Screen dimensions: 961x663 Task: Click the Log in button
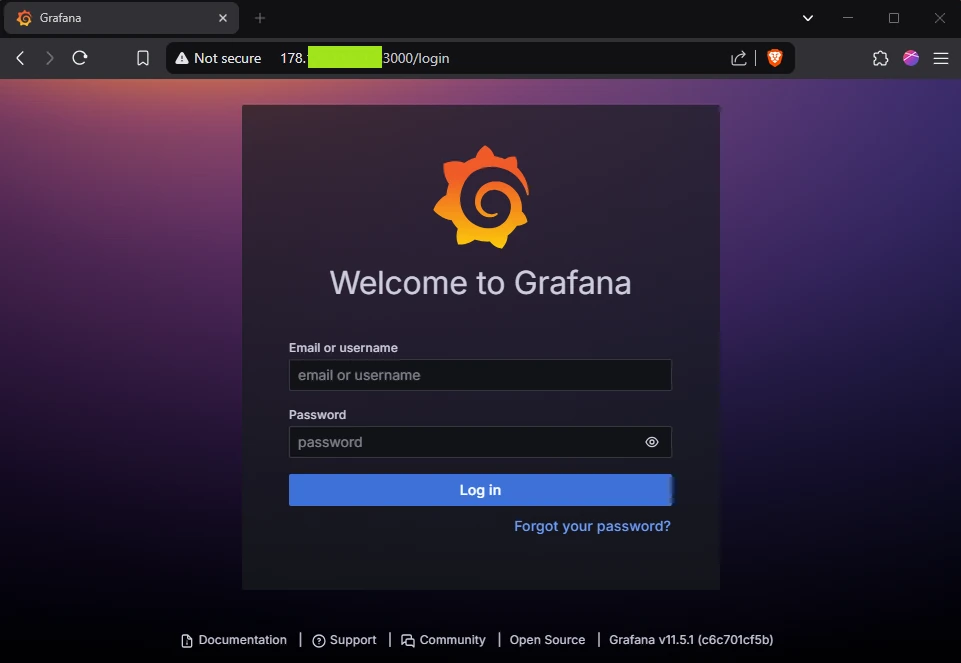coord(480,490)
